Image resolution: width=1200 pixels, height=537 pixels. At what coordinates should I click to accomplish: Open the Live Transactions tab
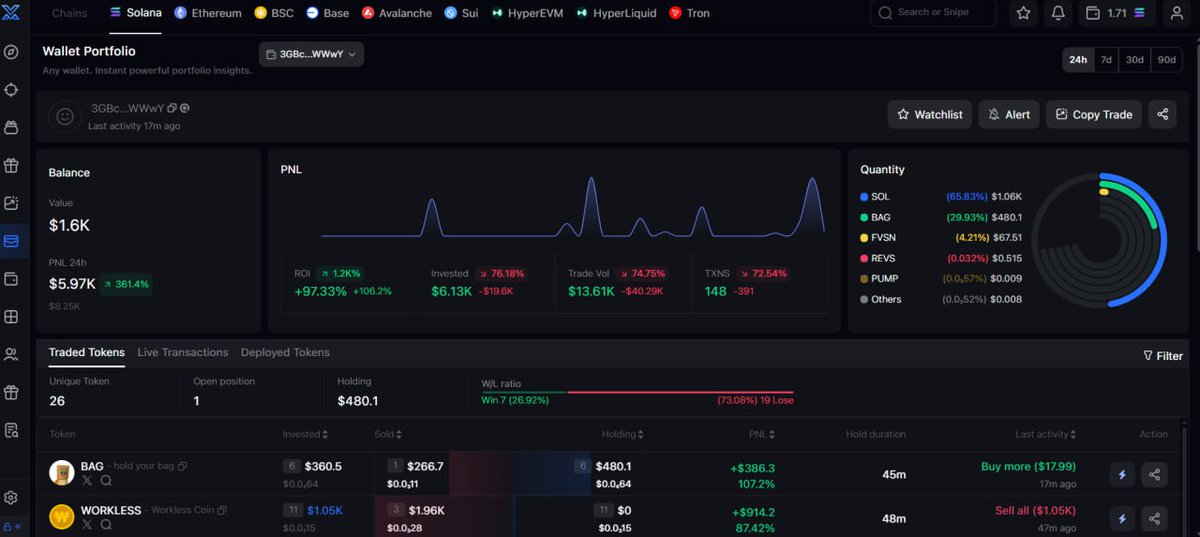[183, 353]
